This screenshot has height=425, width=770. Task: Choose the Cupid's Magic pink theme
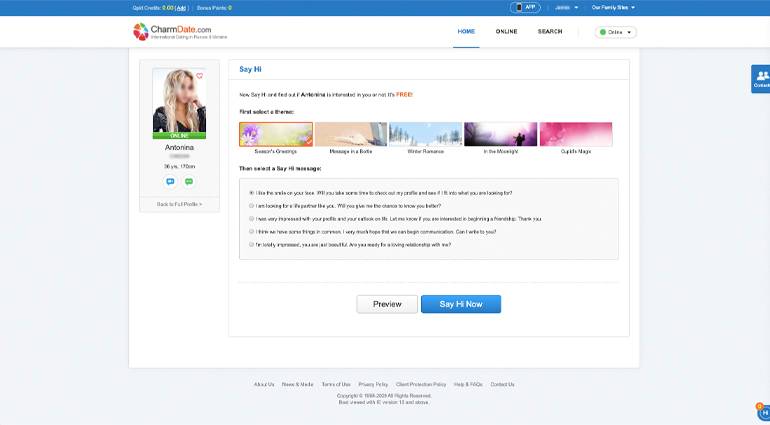point(575,135)
